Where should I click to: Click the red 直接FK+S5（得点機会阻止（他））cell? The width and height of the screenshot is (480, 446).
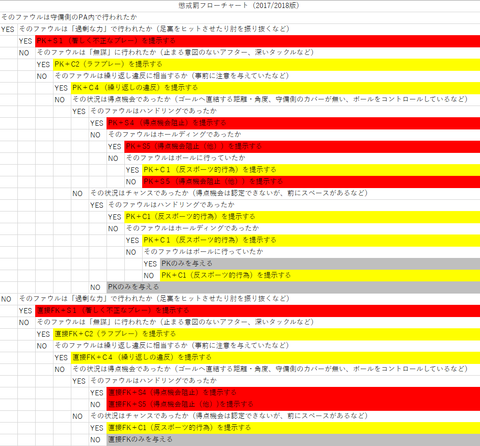[x=293, y=404]
